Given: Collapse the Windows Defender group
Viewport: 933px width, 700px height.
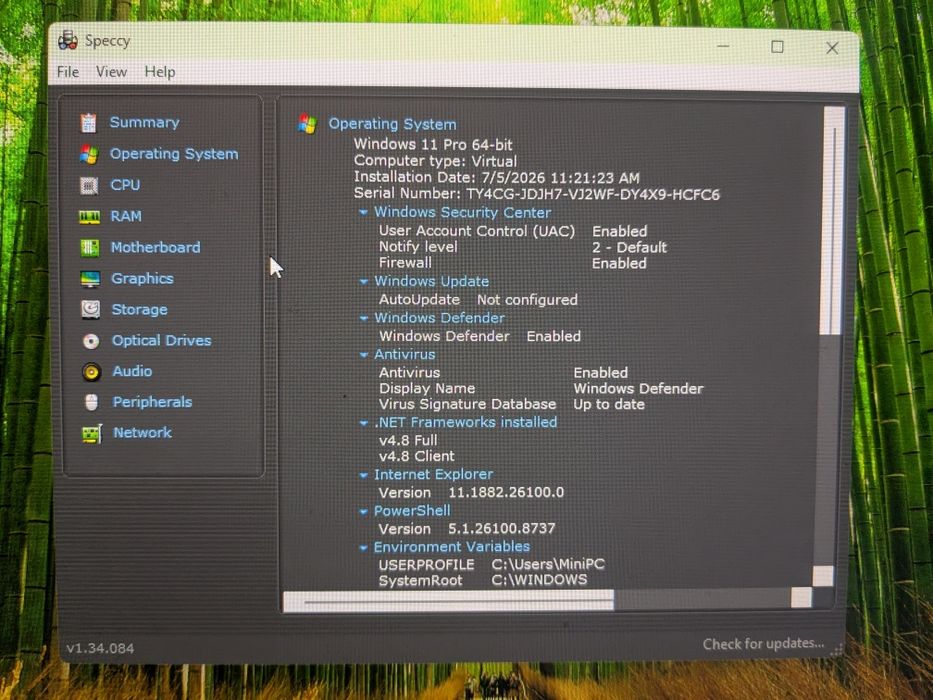Looking at the screenshot, I should coord(364,318).
